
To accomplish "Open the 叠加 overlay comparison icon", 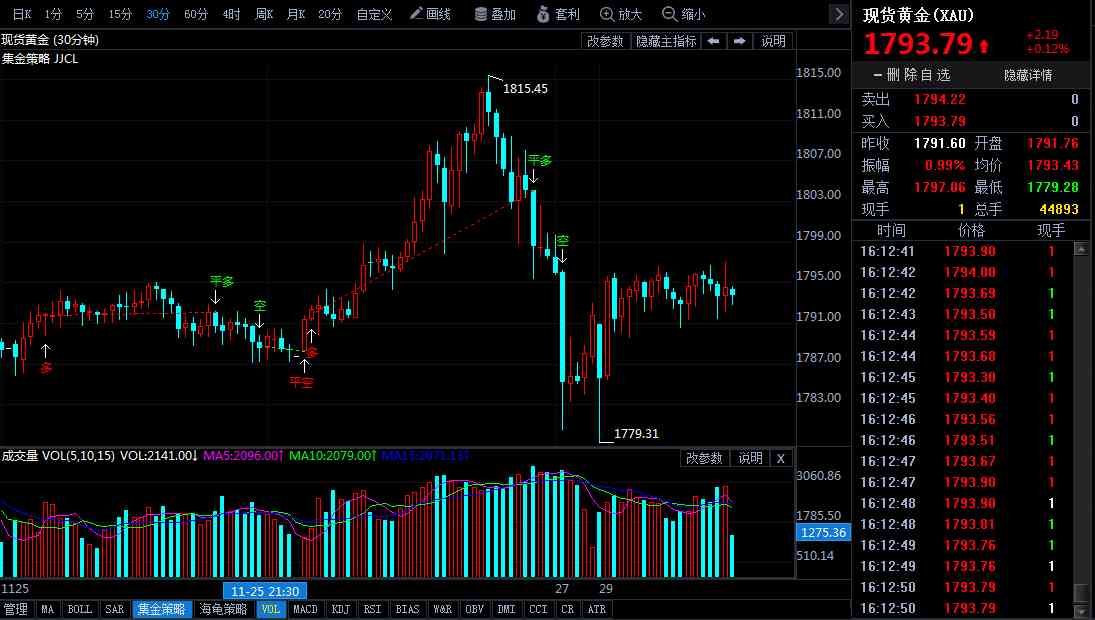I will (490, 14).
